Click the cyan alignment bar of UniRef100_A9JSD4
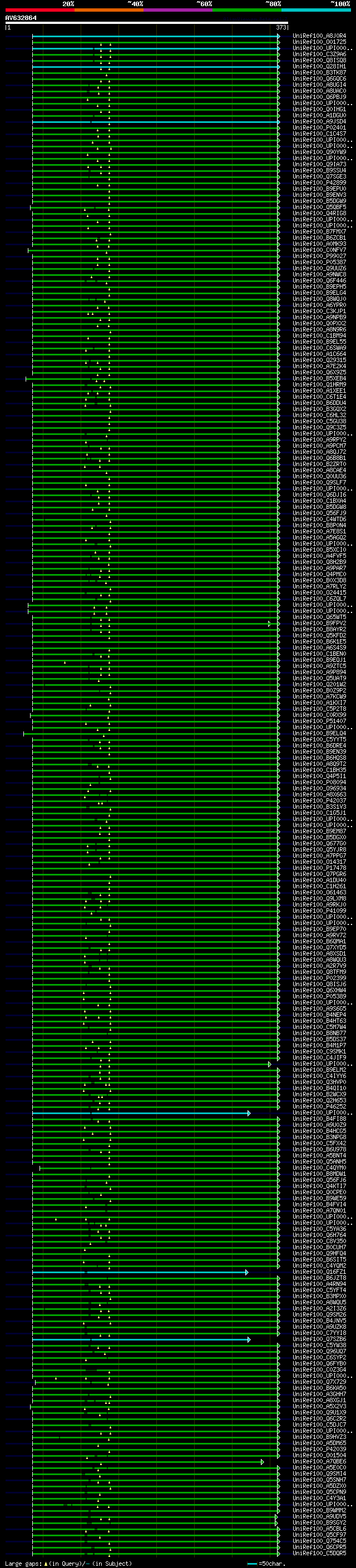Image resolution: width=356 pixels, height=1568 pixels. pos(156,122)
